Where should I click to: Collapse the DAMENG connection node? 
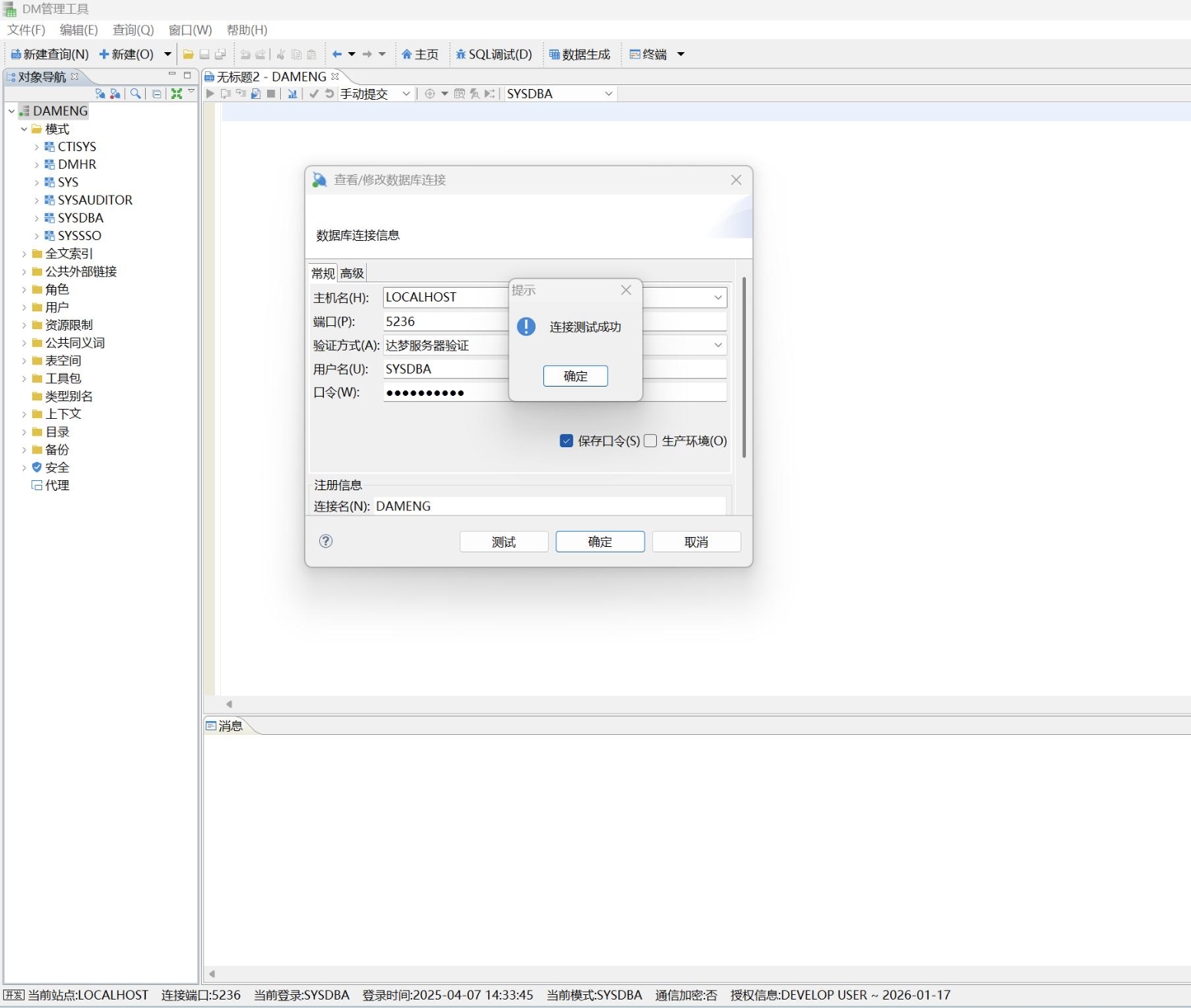click(x=12, y=111)
